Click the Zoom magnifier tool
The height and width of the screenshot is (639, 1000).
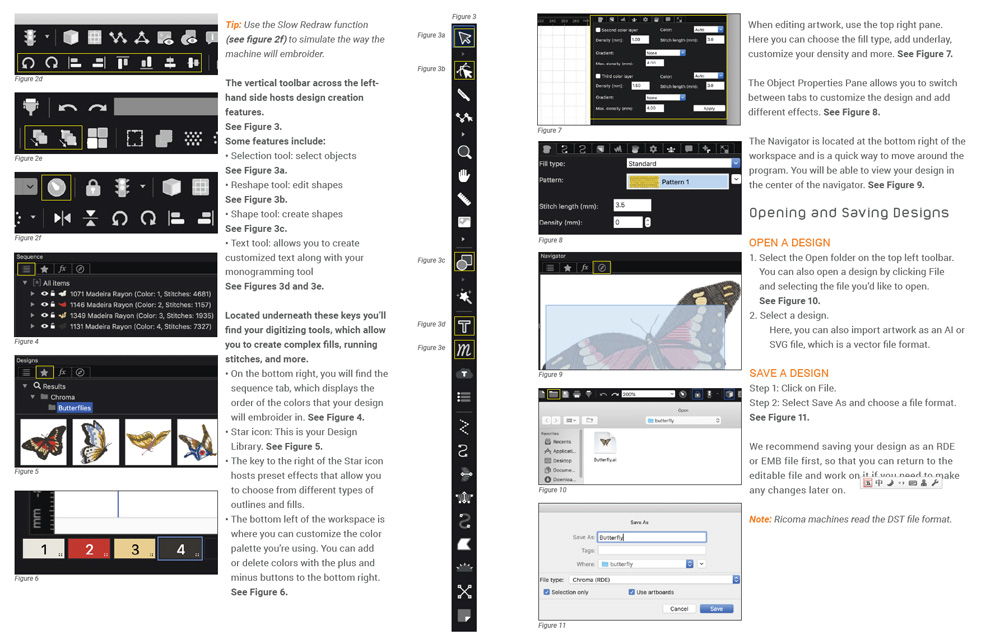coord(464,152)
